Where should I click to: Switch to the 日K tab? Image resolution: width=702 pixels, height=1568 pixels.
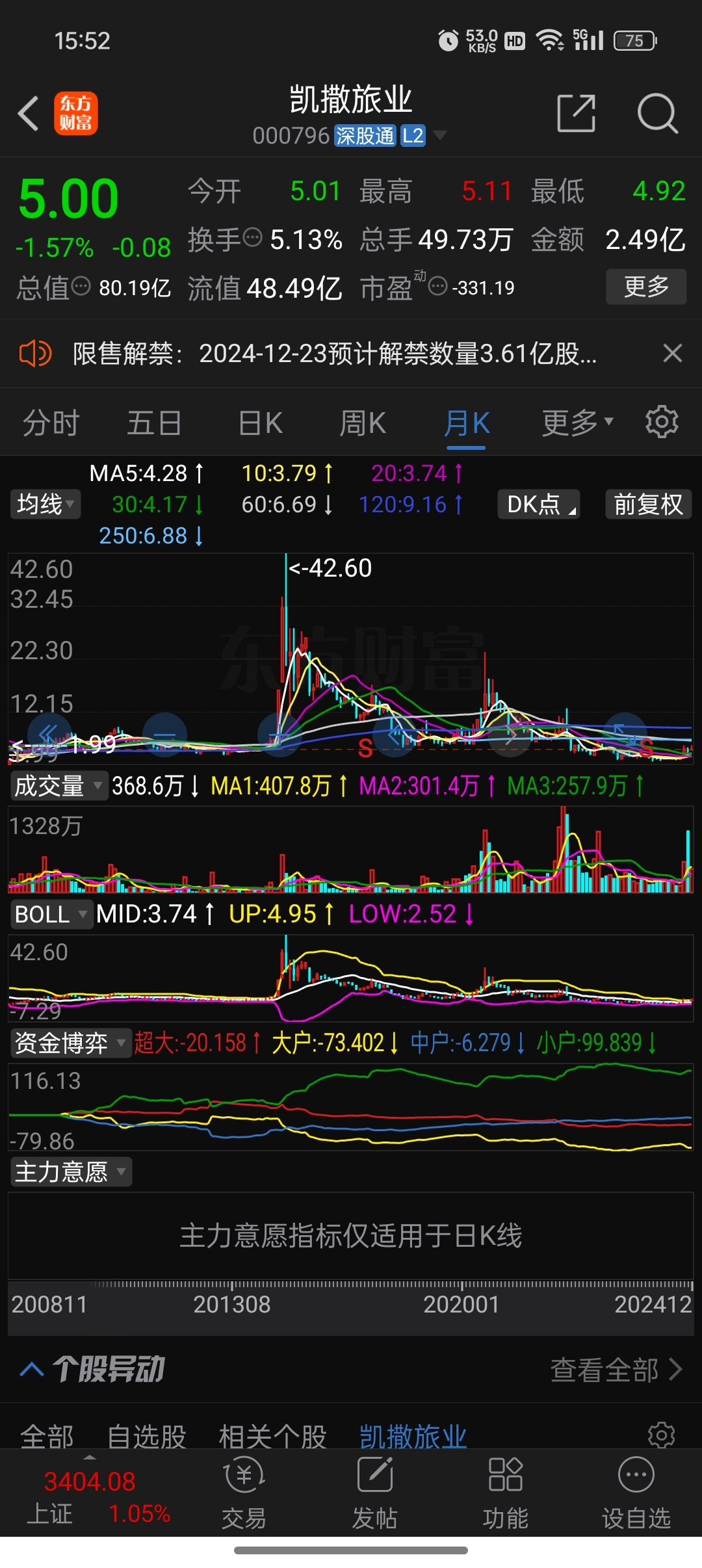[x=261, y=423]
